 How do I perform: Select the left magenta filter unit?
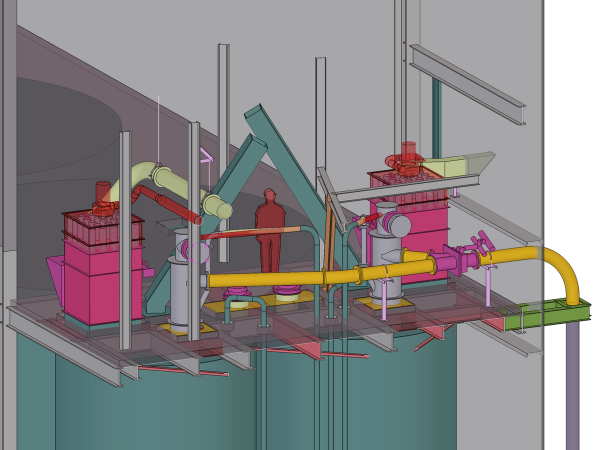pyautogui.click(x=101, y=268)
